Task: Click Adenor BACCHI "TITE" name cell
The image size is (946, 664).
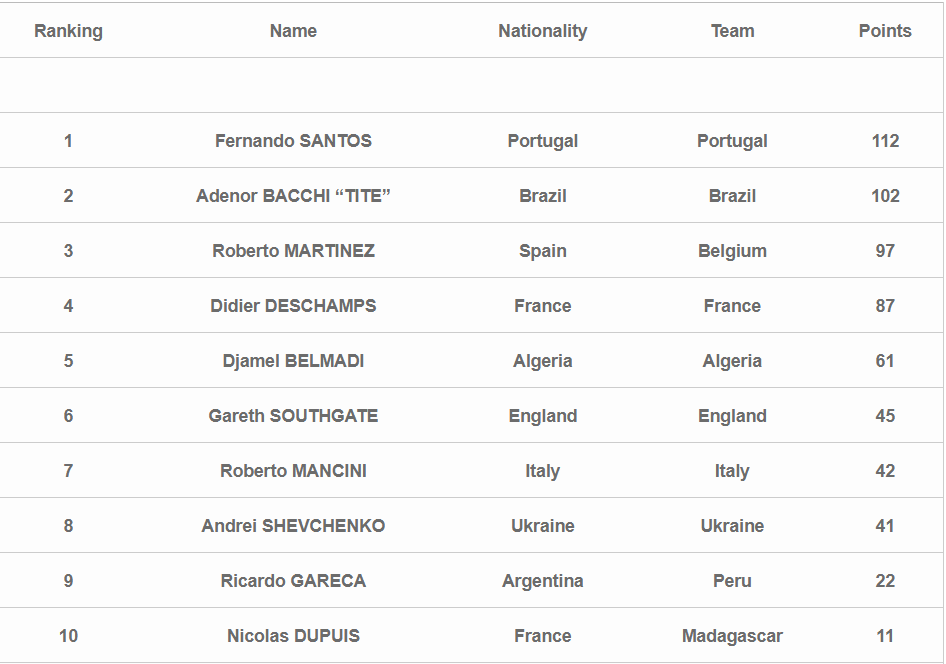Action: tap(293, 196)
